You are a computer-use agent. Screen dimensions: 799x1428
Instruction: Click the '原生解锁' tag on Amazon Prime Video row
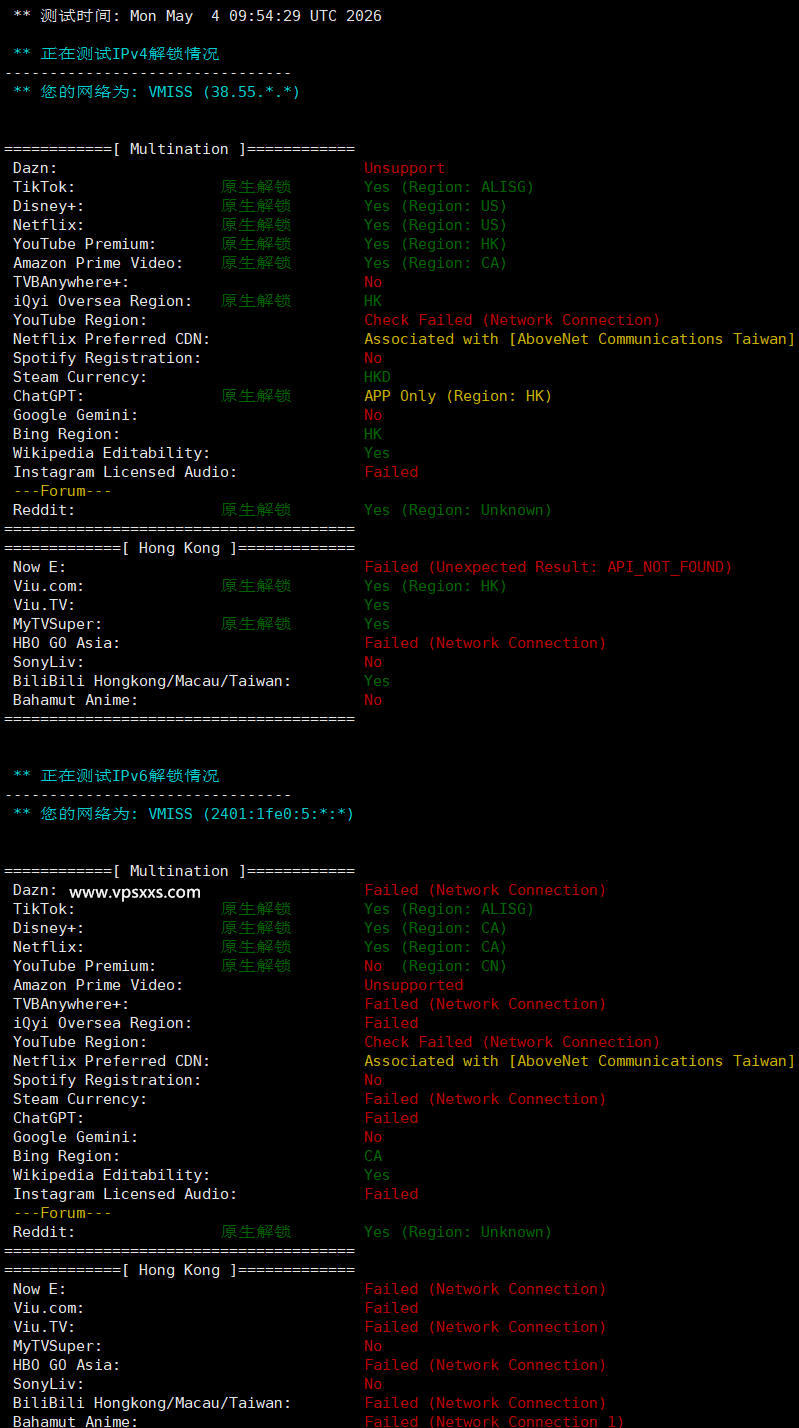click(256, 263)
